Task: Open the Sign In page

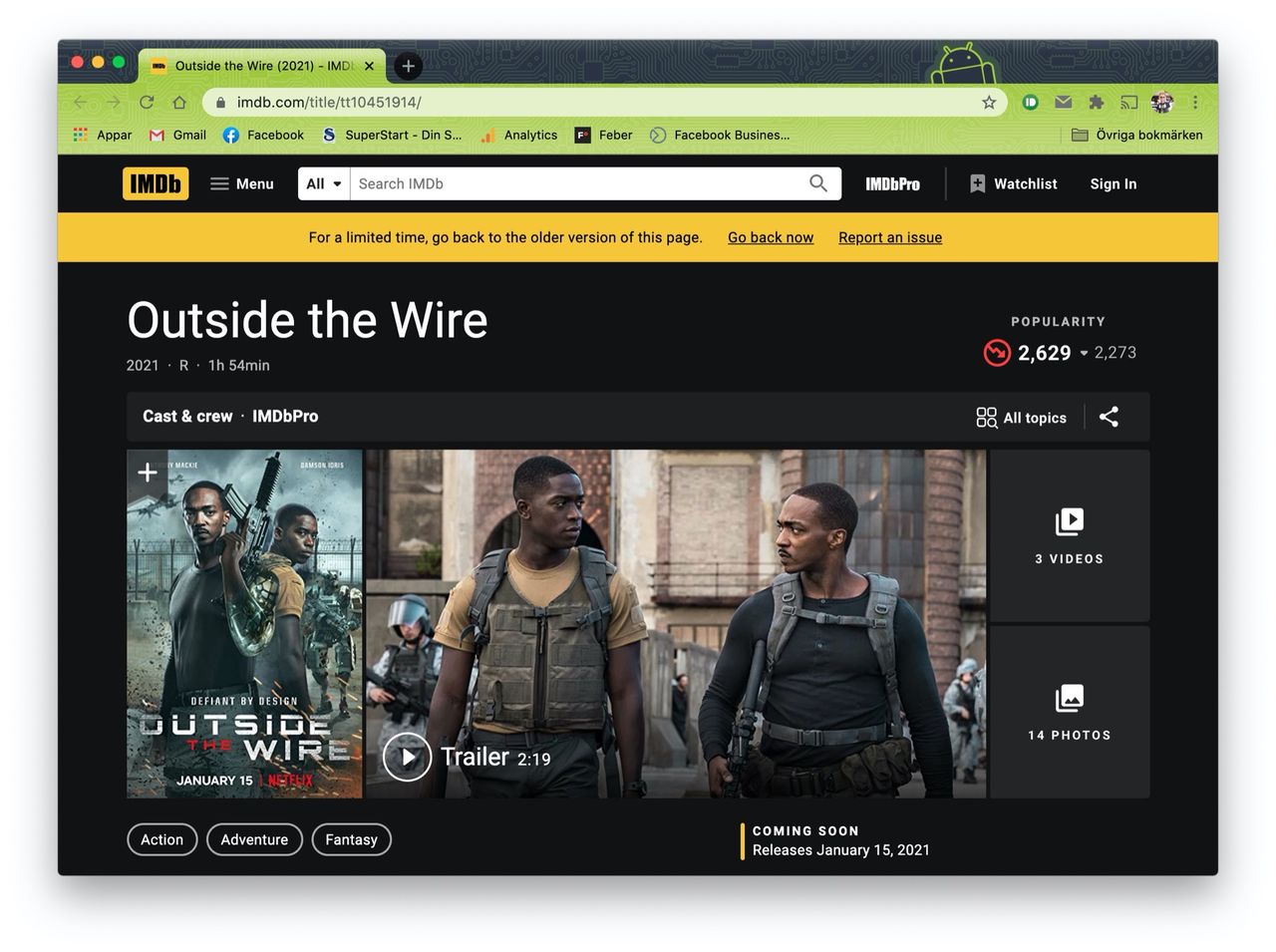Action: (1113, 183)
